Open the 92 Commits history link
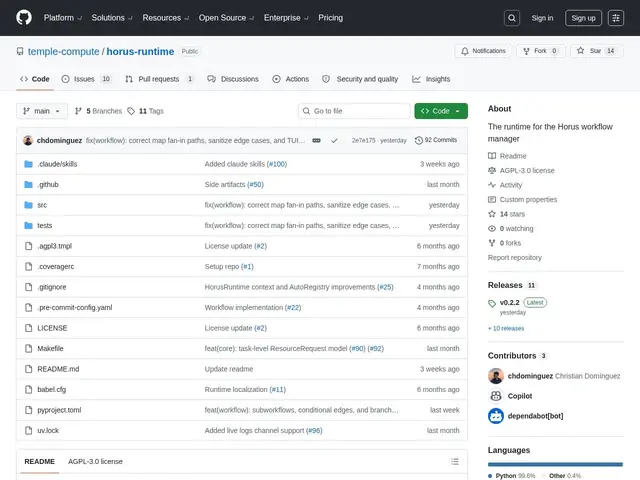The image size is (640, 480). 436,140
